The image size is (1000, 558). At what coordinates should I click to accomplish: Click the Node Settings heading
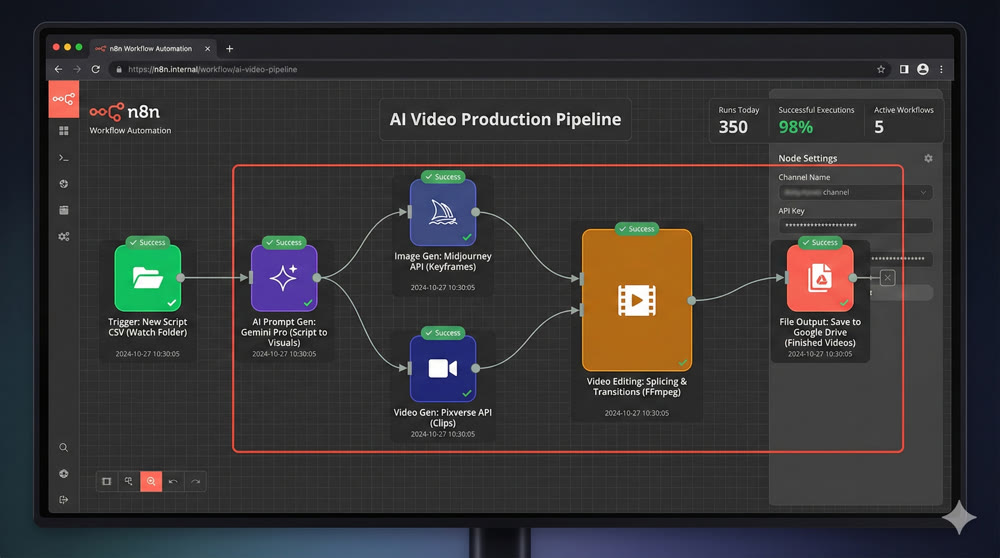pyautogui.click(x=807, y=158)
